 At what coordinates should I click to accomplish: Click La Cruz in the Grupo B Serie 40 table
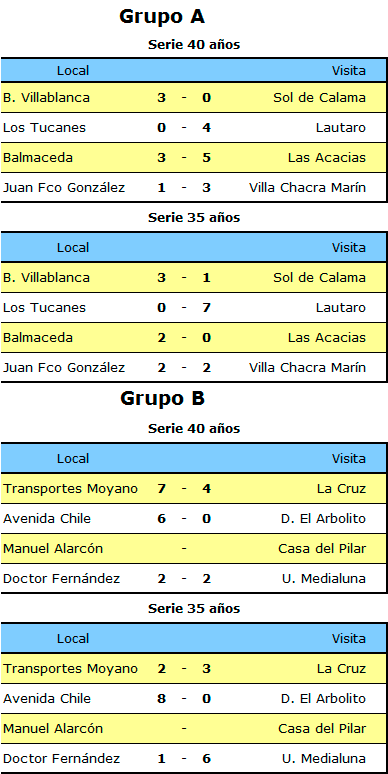342,489
